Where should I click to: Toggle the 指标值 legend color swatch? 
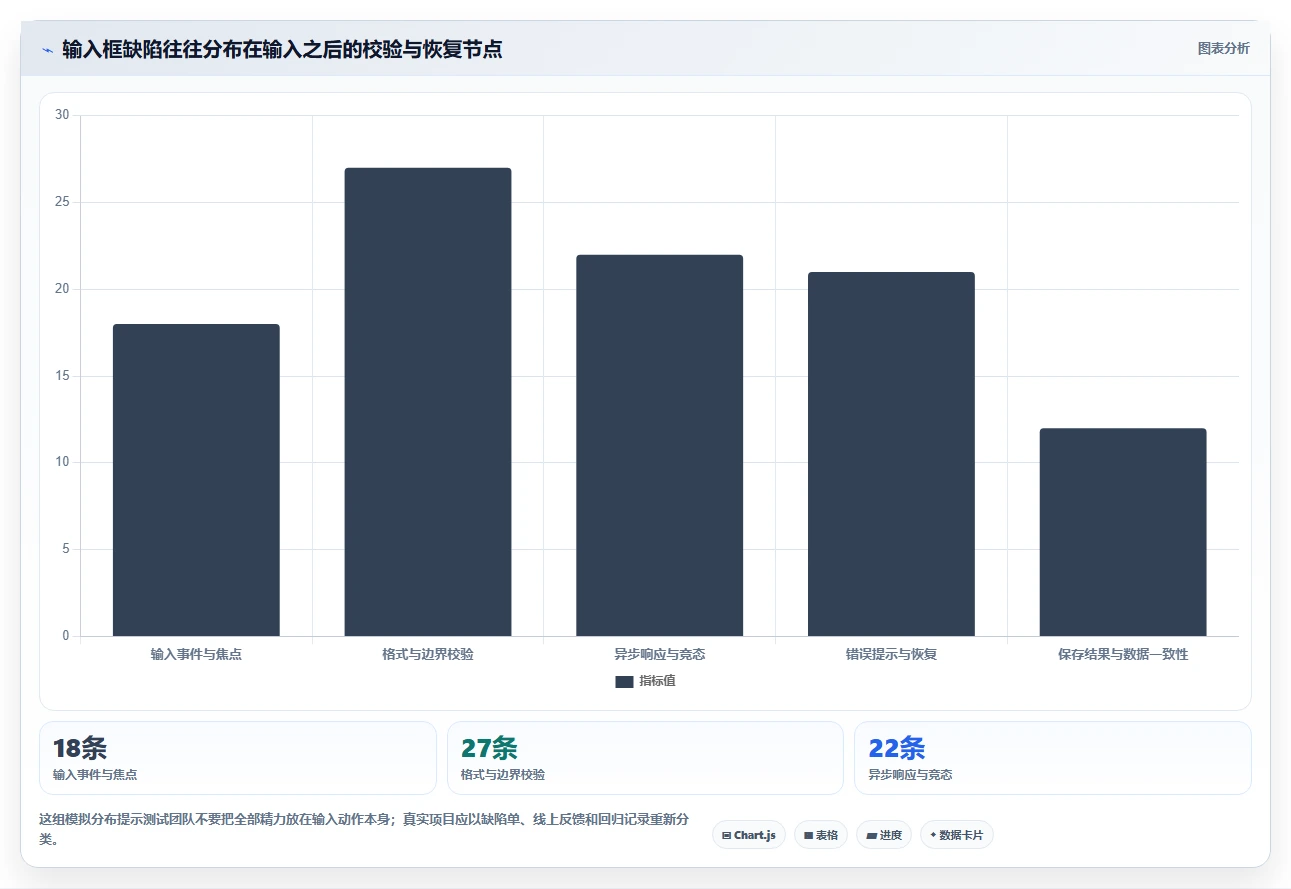pyautogui.click(x=624, y=682)
